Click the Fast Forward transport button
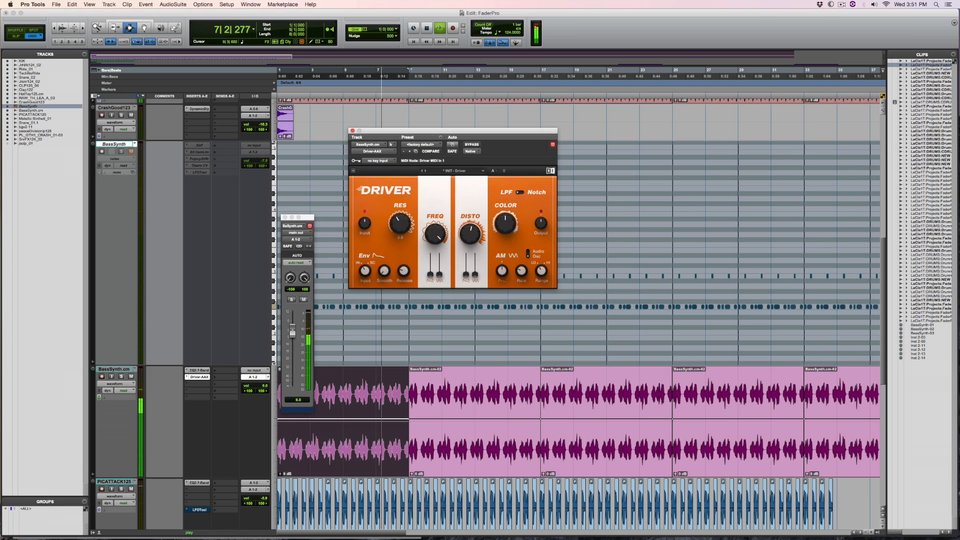This screenshot has width=960, height=540. tap(440, 42)
